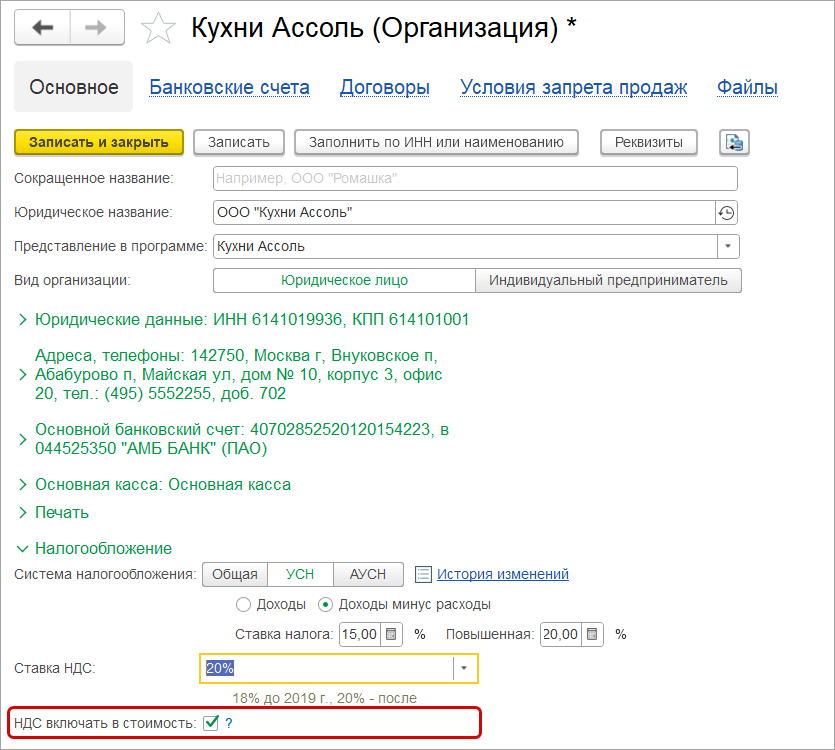Expand Юридические данные section
The image size is (835, 750).
coord(22,320)
